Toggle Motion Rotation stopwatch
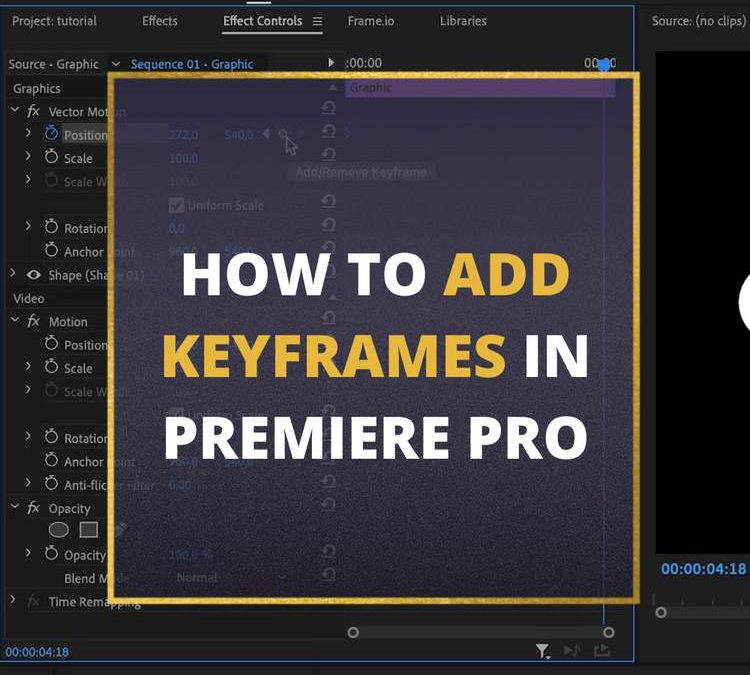This screenshot has height=675, width=750. [x=51, y=437]
